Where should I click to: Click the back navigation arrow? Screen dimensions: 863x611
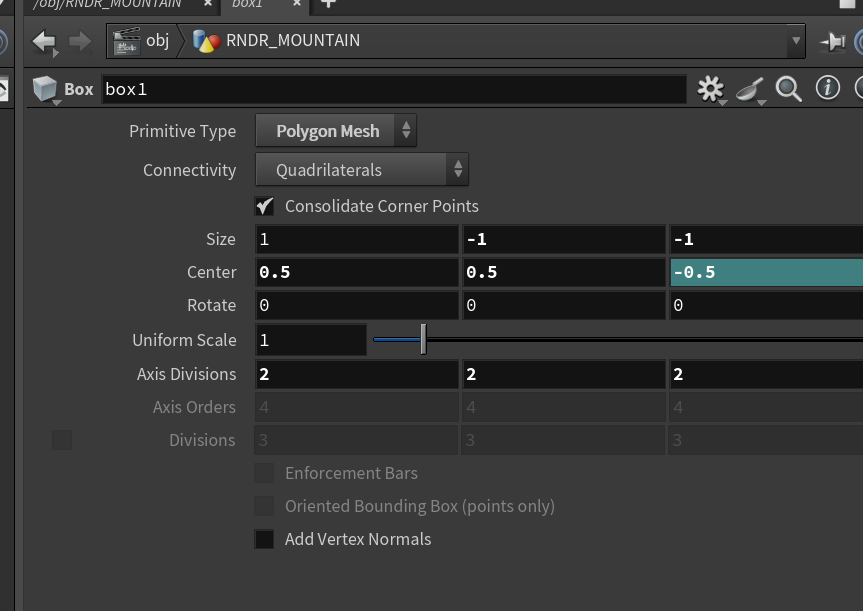click(x=44, y=42)
